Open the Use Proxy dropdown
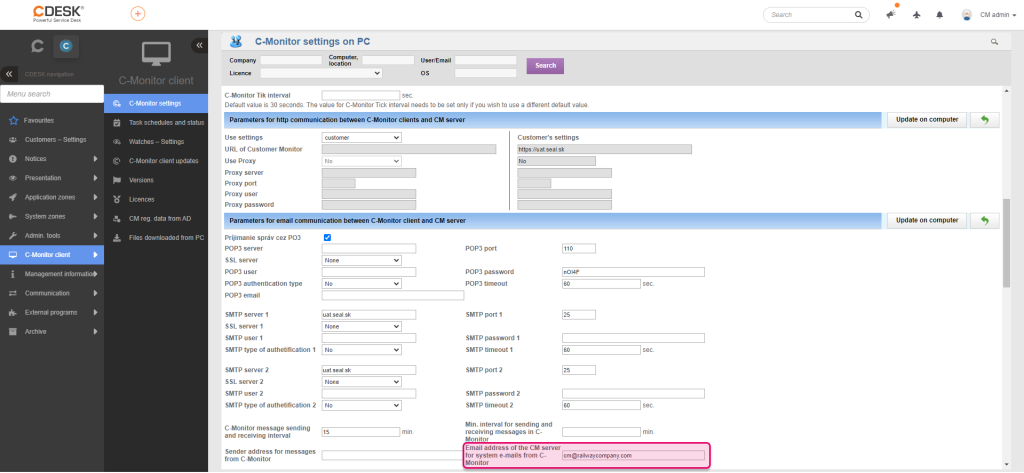The width and height of the screenshot is (1024, 473). click(362, 161)
